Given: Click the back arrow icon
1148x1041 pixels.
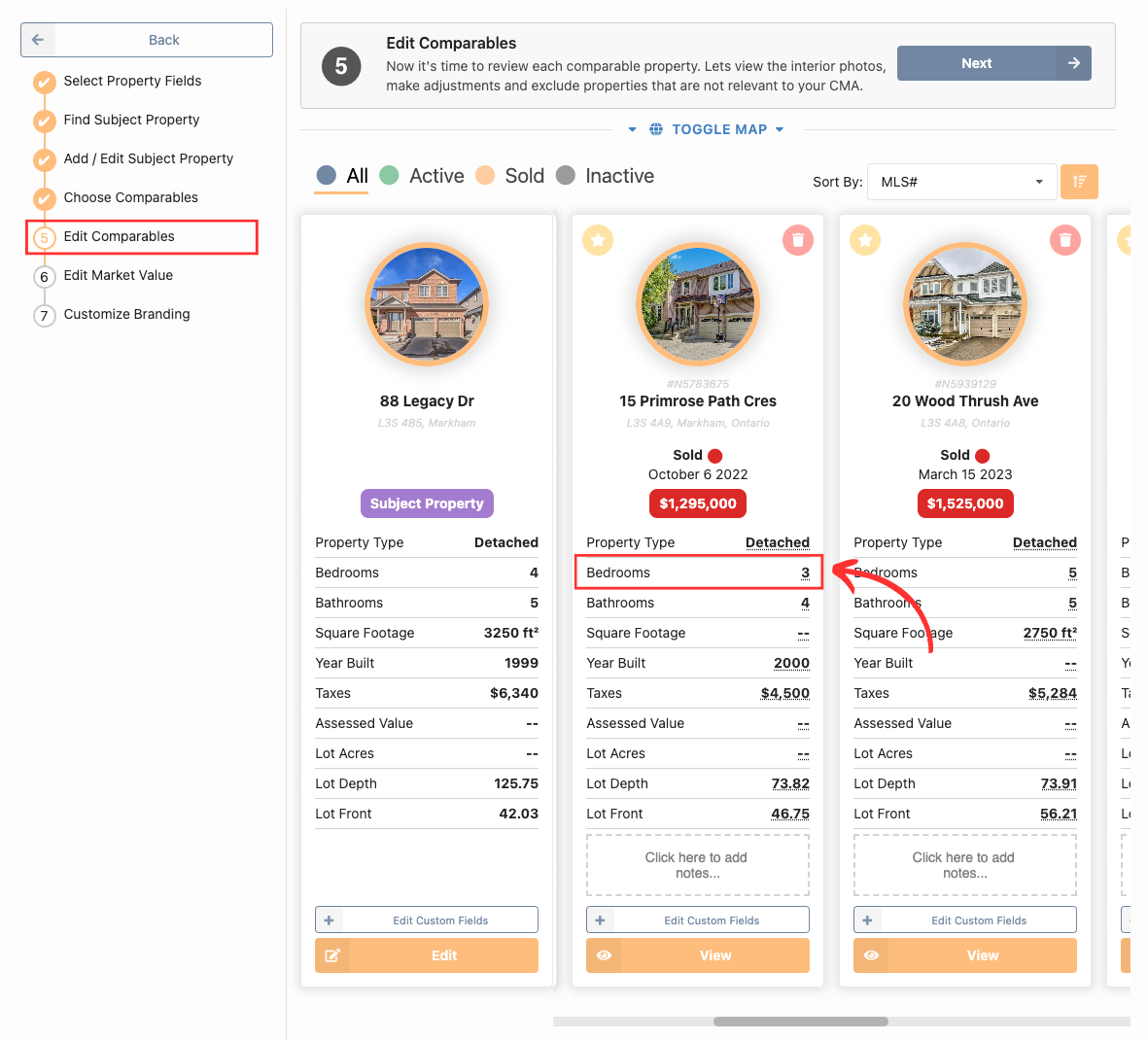Looking at the screenshot, I should click(38, 40).
